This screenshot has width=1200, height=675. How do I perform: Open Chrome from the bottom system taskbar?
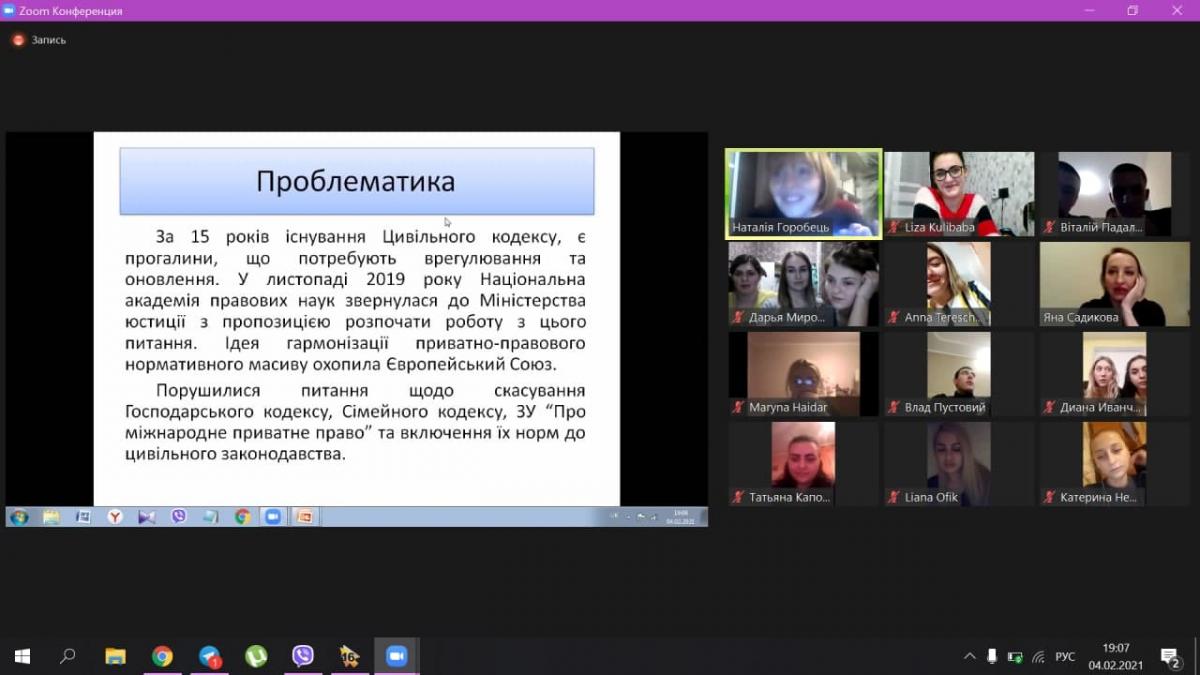coord(162,656)
